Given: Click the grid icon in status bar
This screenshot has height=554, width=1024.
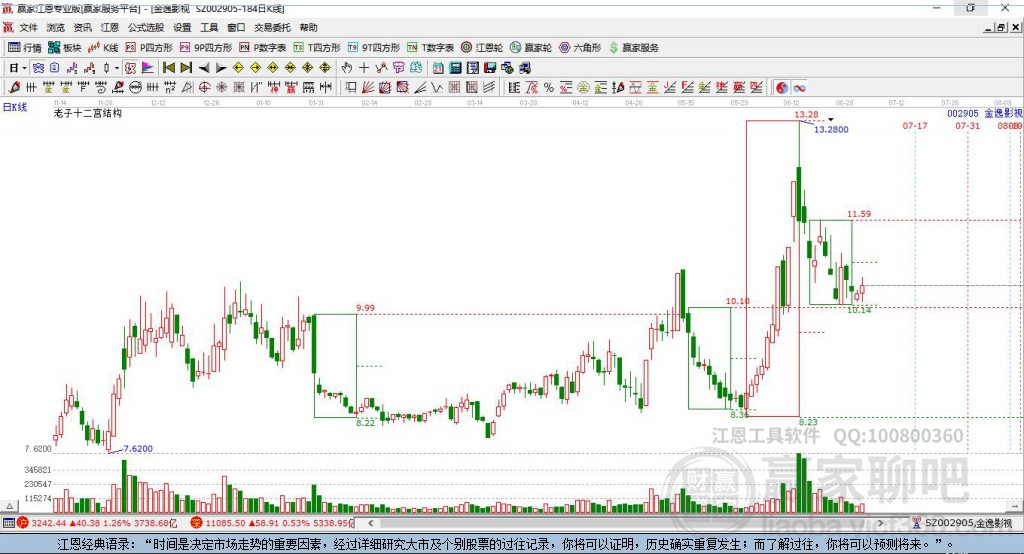Looking at the screenshot, I should 8,523.
